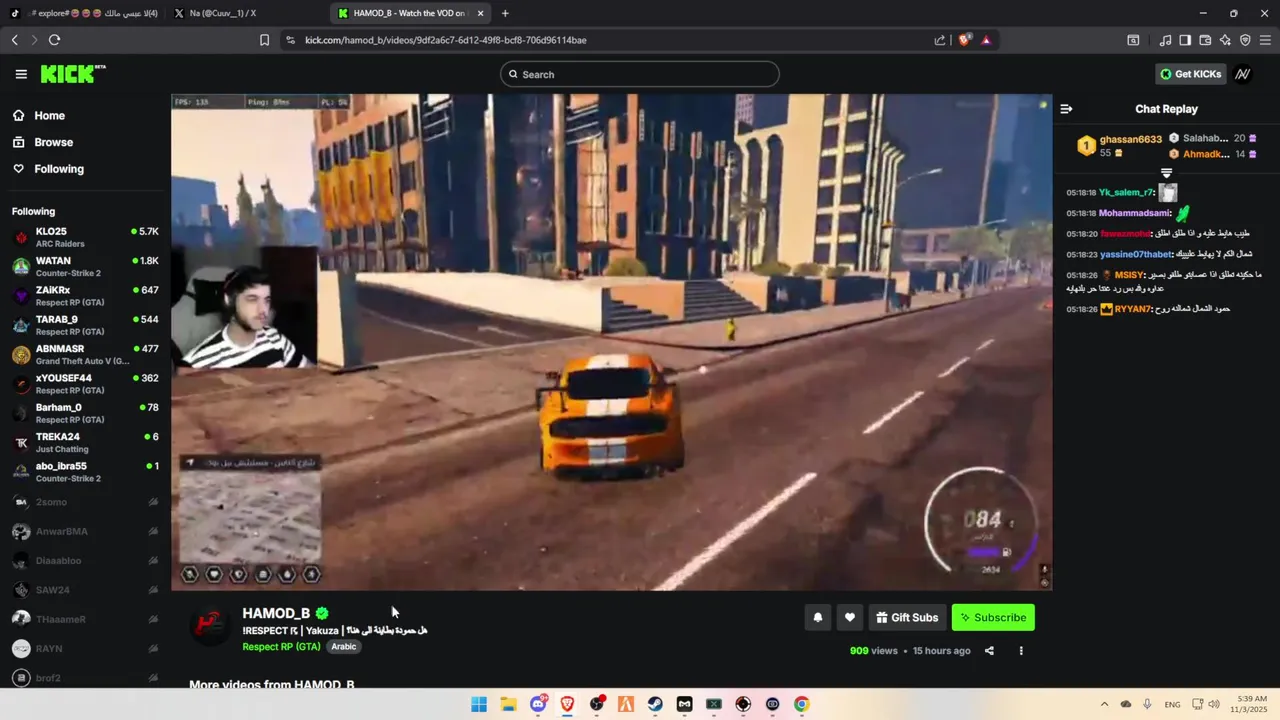Click ghassan6633 top gifter in chat
Image resolution: width=1280 pixels, height=720 pixels.
[1130, 139]
